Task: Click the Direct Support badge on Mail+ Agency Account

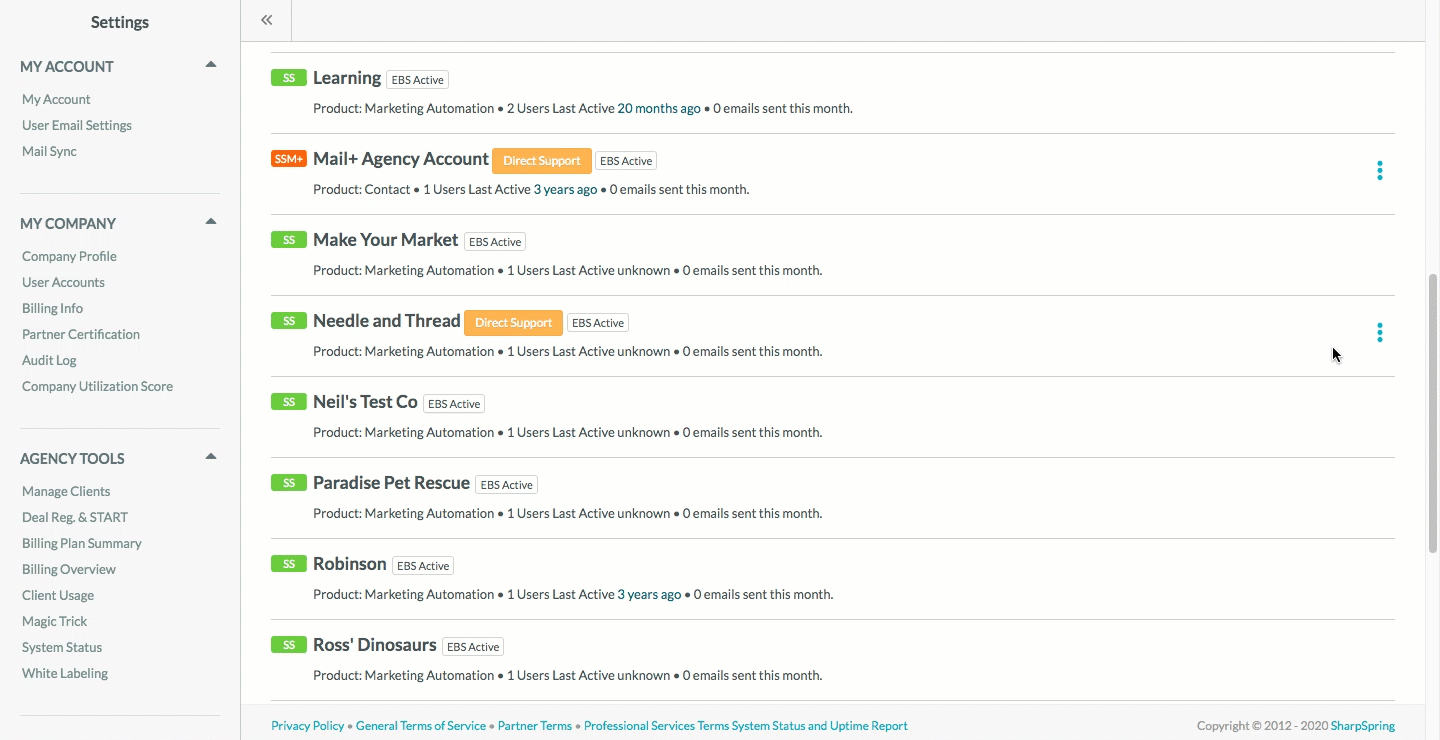Action: [x=542, y=161]
